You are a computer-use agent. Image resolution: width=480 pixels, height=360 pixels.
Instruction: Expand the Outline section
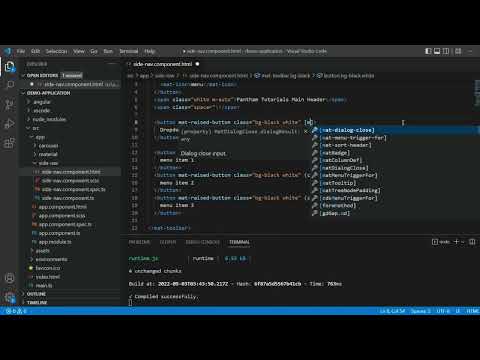[x=36, y=294]
